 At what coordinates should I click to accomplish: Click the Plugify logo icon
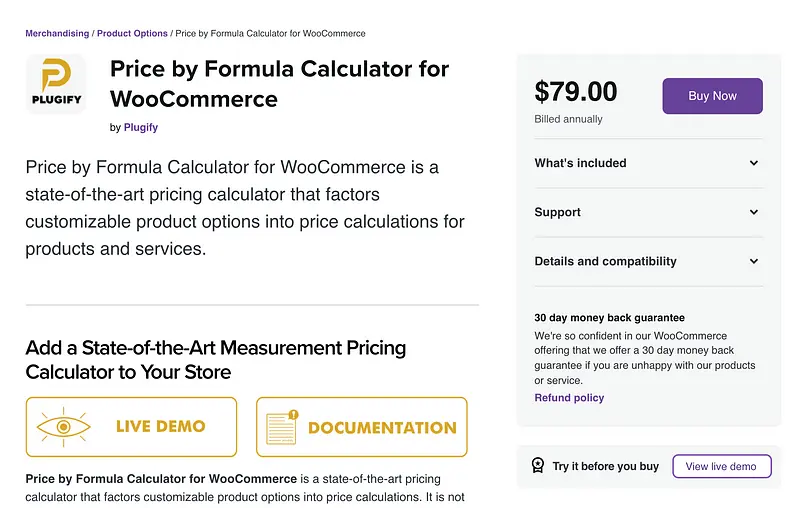click(55, 84)
